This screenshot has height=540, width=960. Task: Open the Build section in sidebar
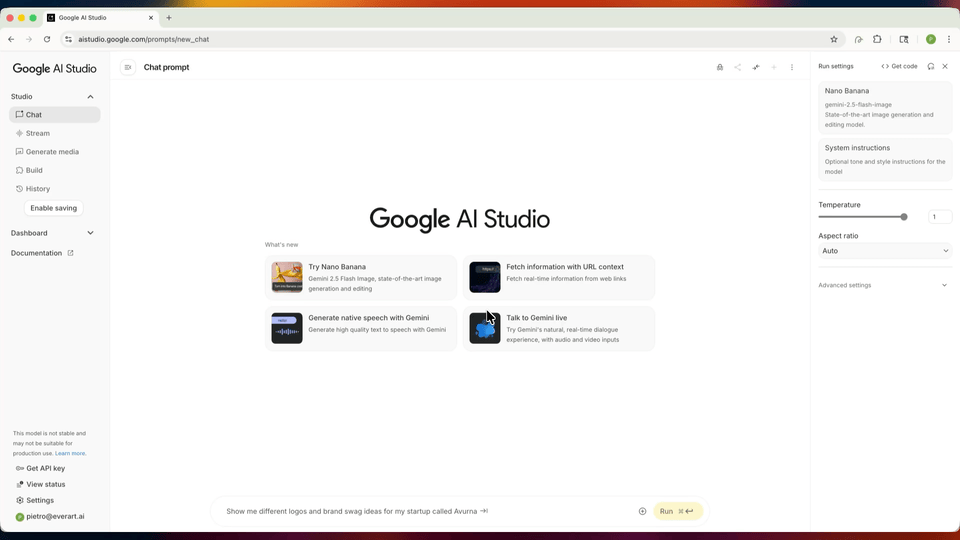coord(54,170)
